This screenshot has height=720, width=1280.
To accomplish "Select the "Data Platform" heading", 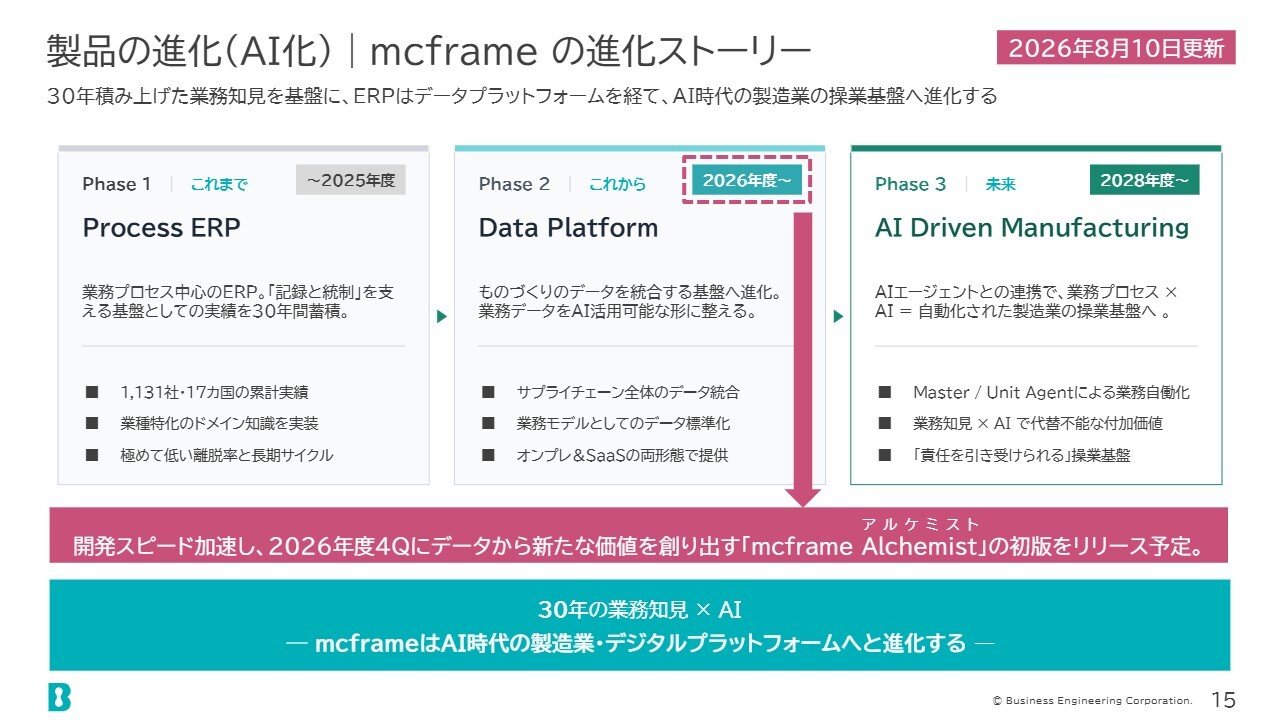I will tap(569, 228).
